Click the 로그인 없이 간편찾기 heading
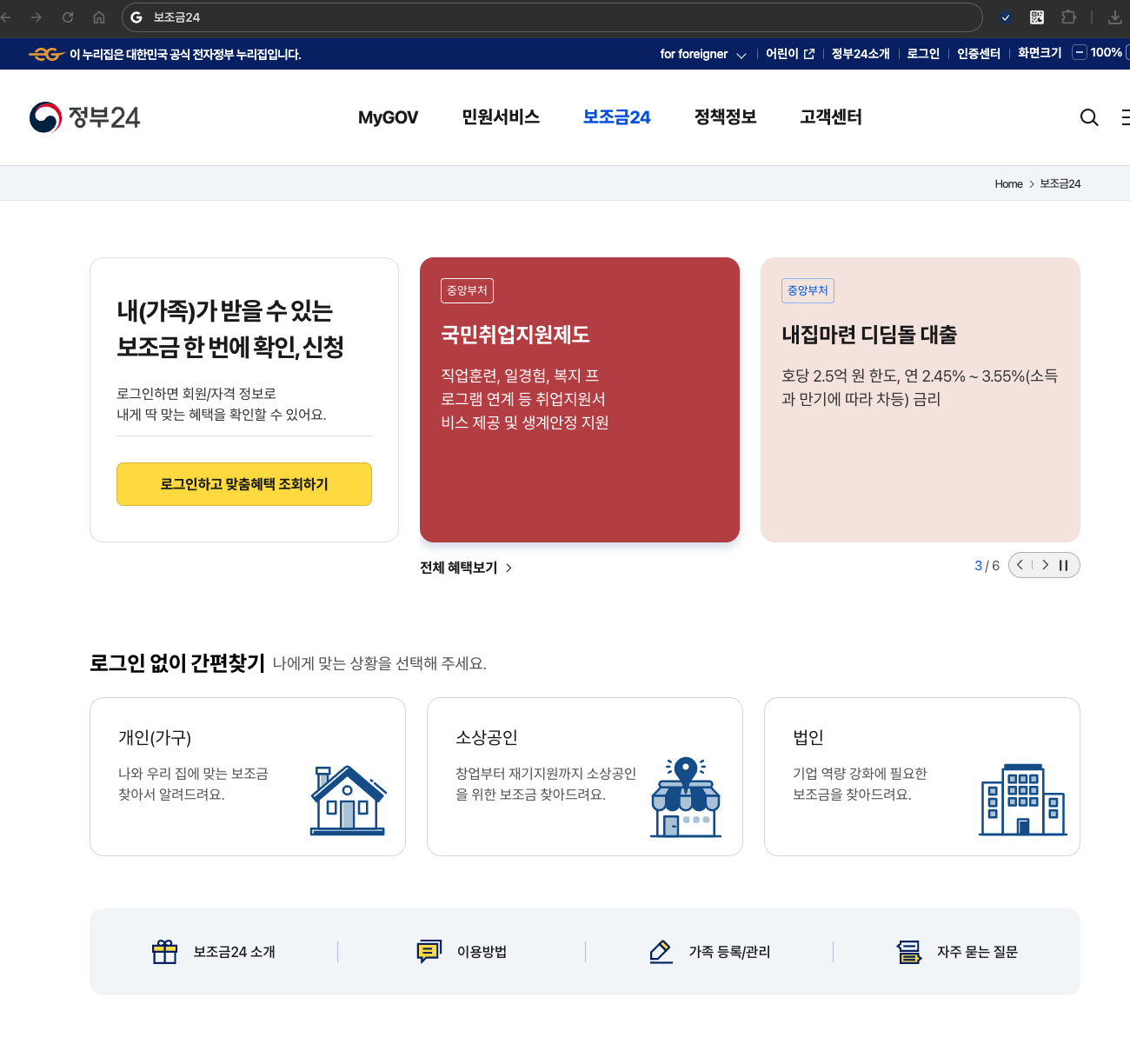 177,662
